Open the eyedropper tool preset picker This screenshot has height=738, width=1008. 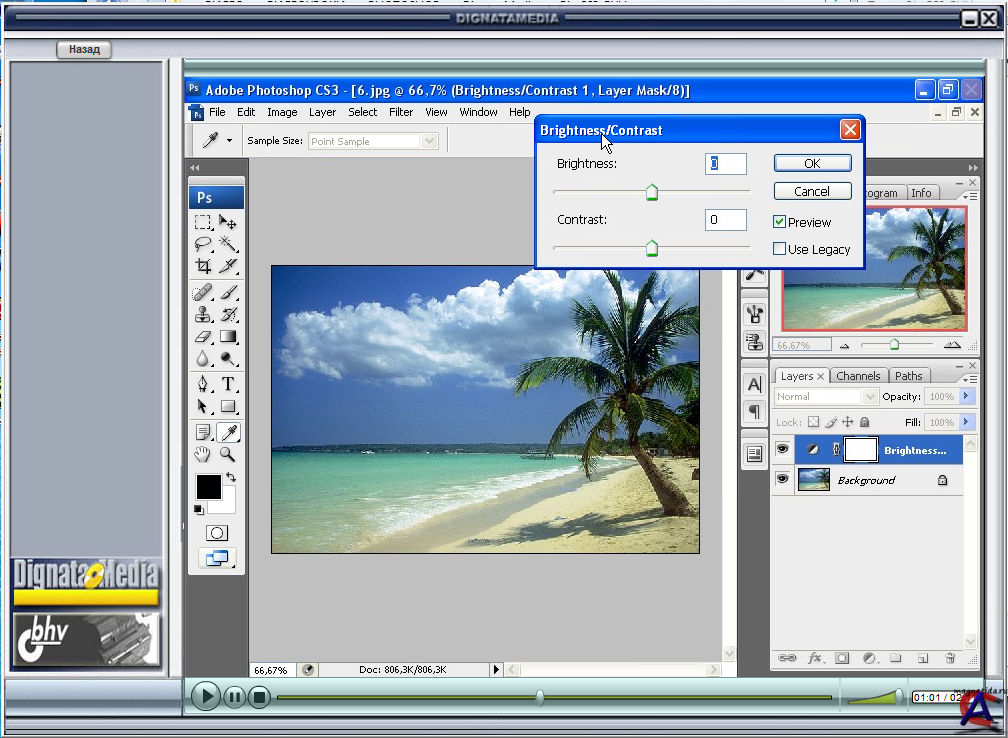click(229, 141)
